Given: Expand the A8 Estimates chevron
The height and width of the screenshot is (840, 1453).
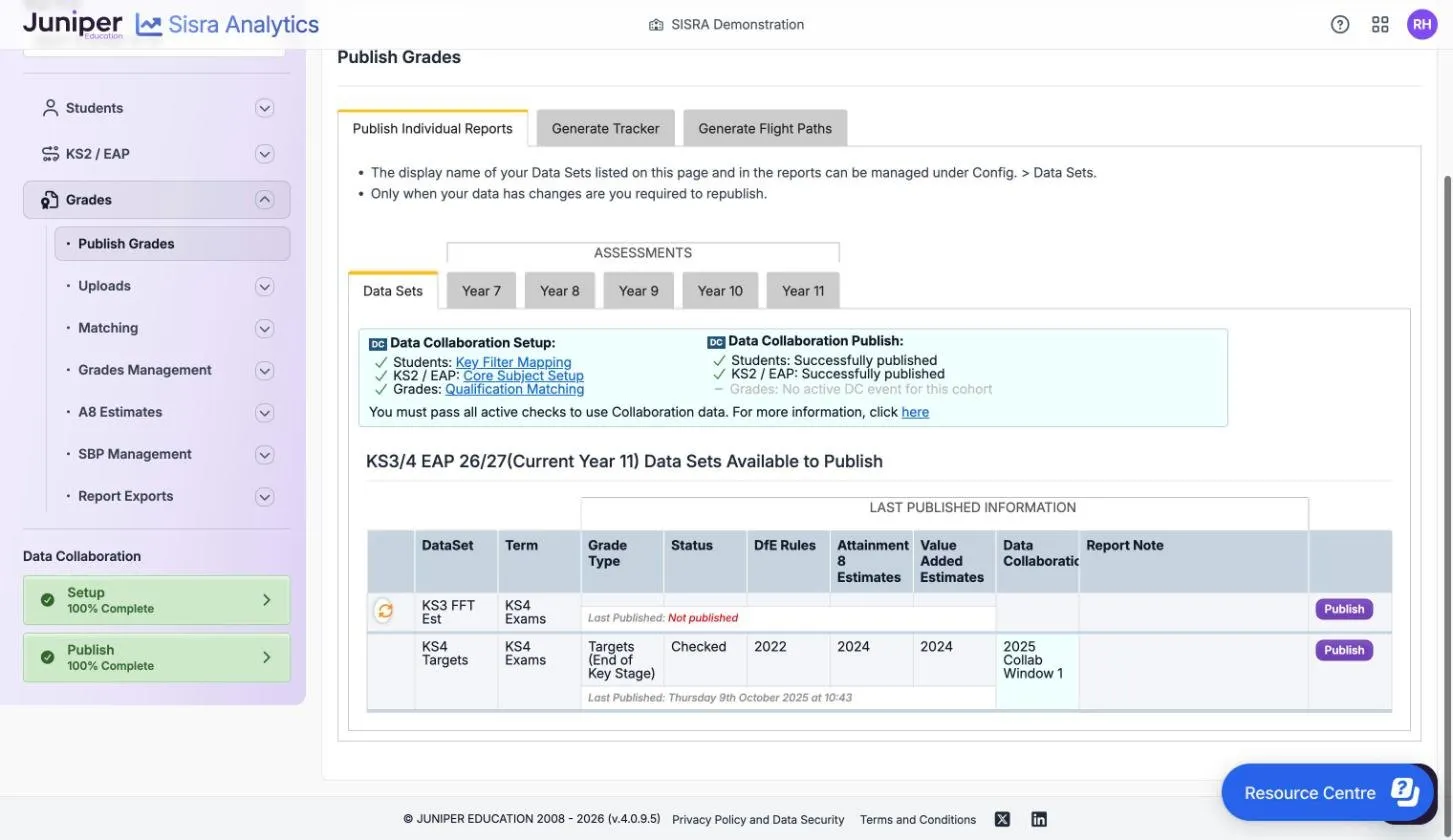Looking at the screenshot, I should (x=264, y=413).
